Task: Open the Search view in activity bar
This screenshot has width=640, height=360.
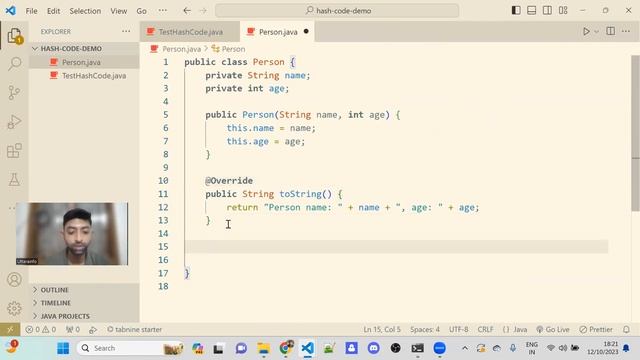Action: click(x=14, y=64)
